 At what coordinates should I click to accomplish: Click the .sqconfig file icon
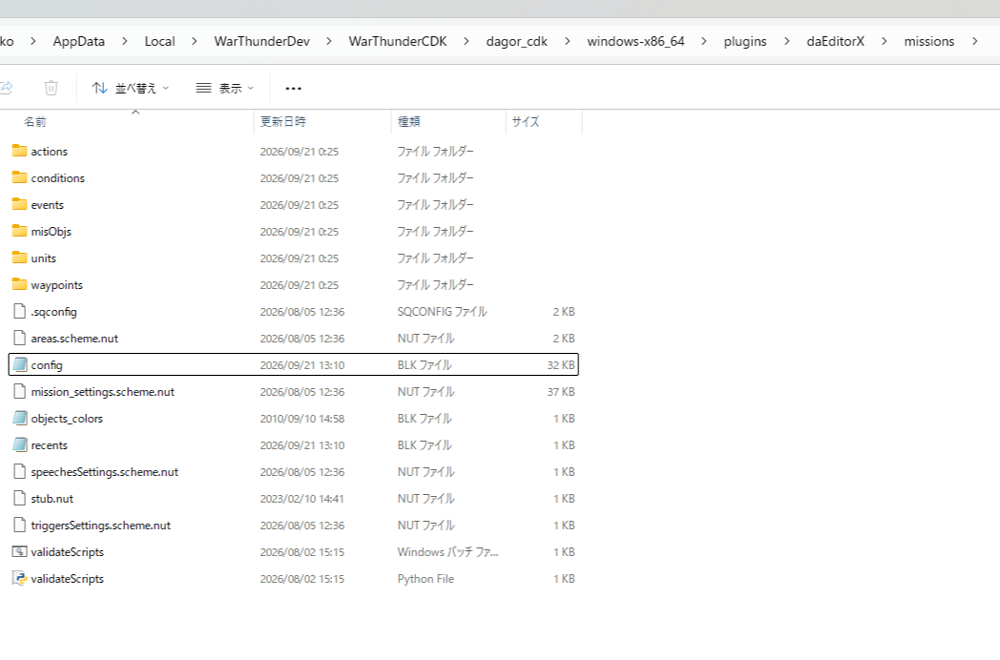(20, 312)
